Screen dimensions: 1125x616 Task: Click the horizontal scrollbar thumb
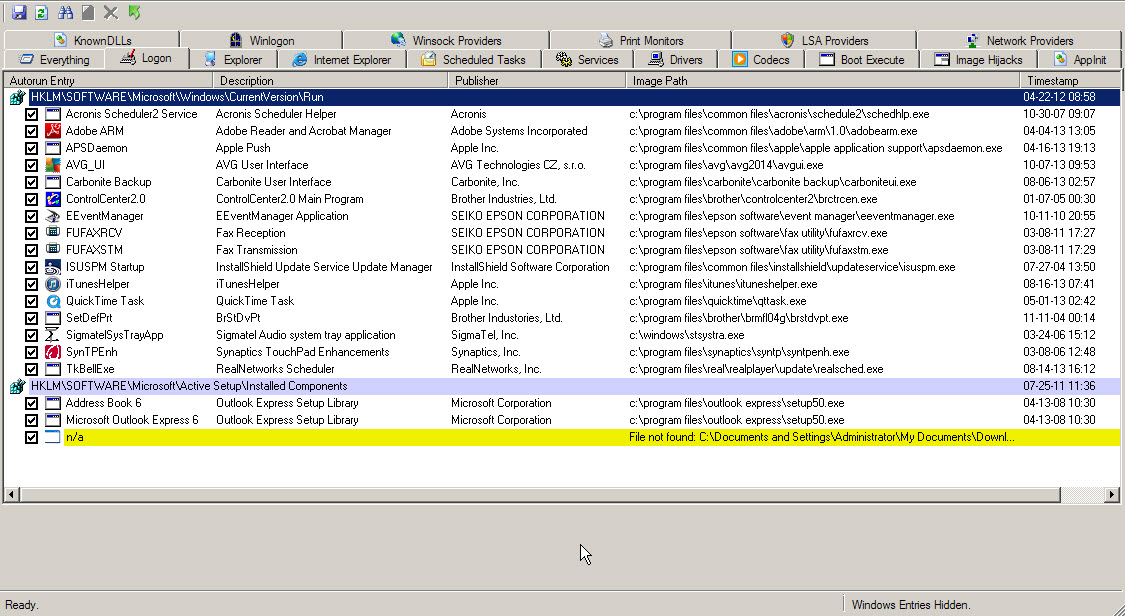click(540, 494)
